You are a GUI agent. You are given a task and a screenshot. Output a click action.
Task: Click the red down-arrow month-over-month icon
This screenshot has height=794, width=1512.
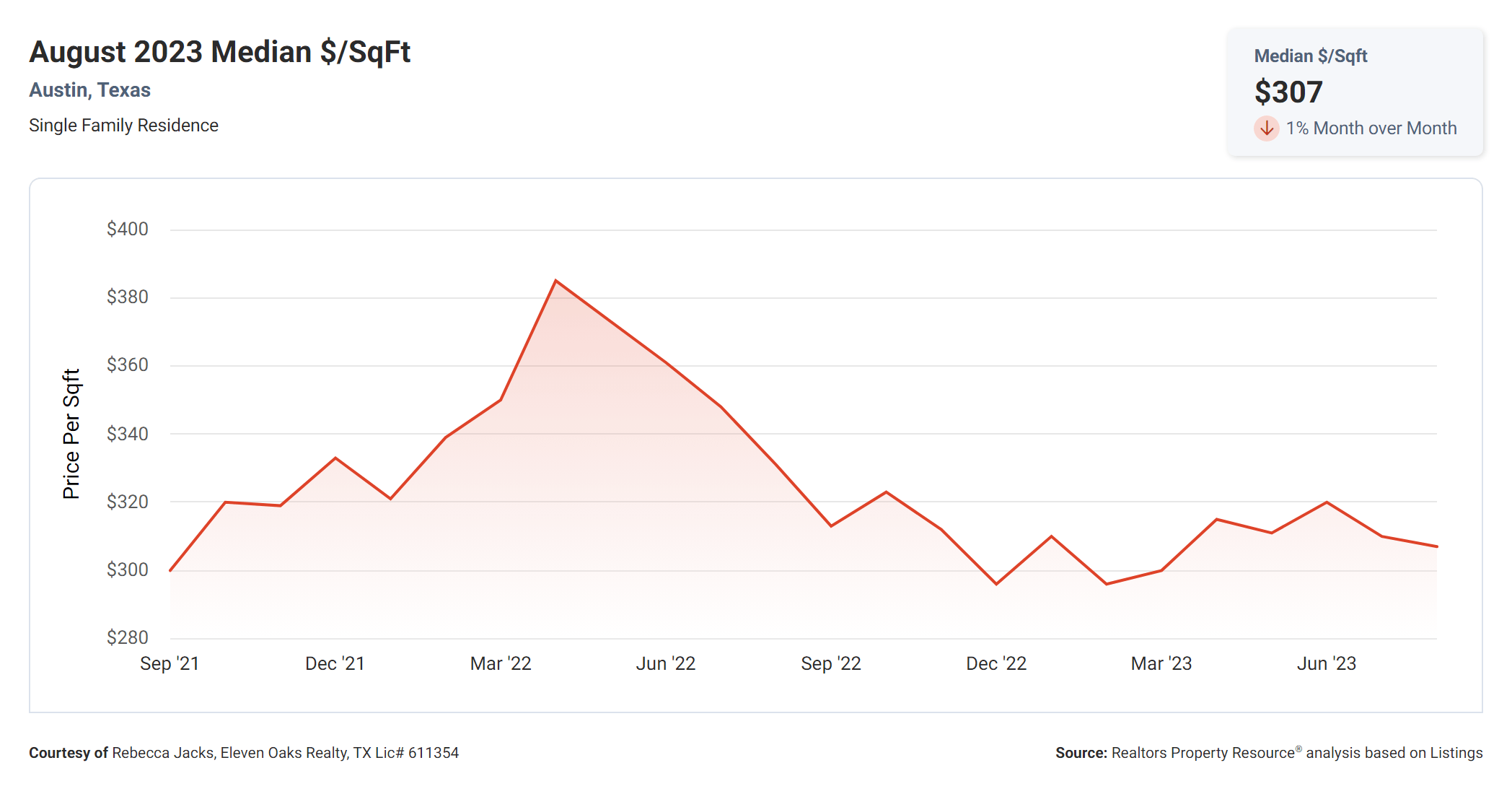coord(1266,128)
